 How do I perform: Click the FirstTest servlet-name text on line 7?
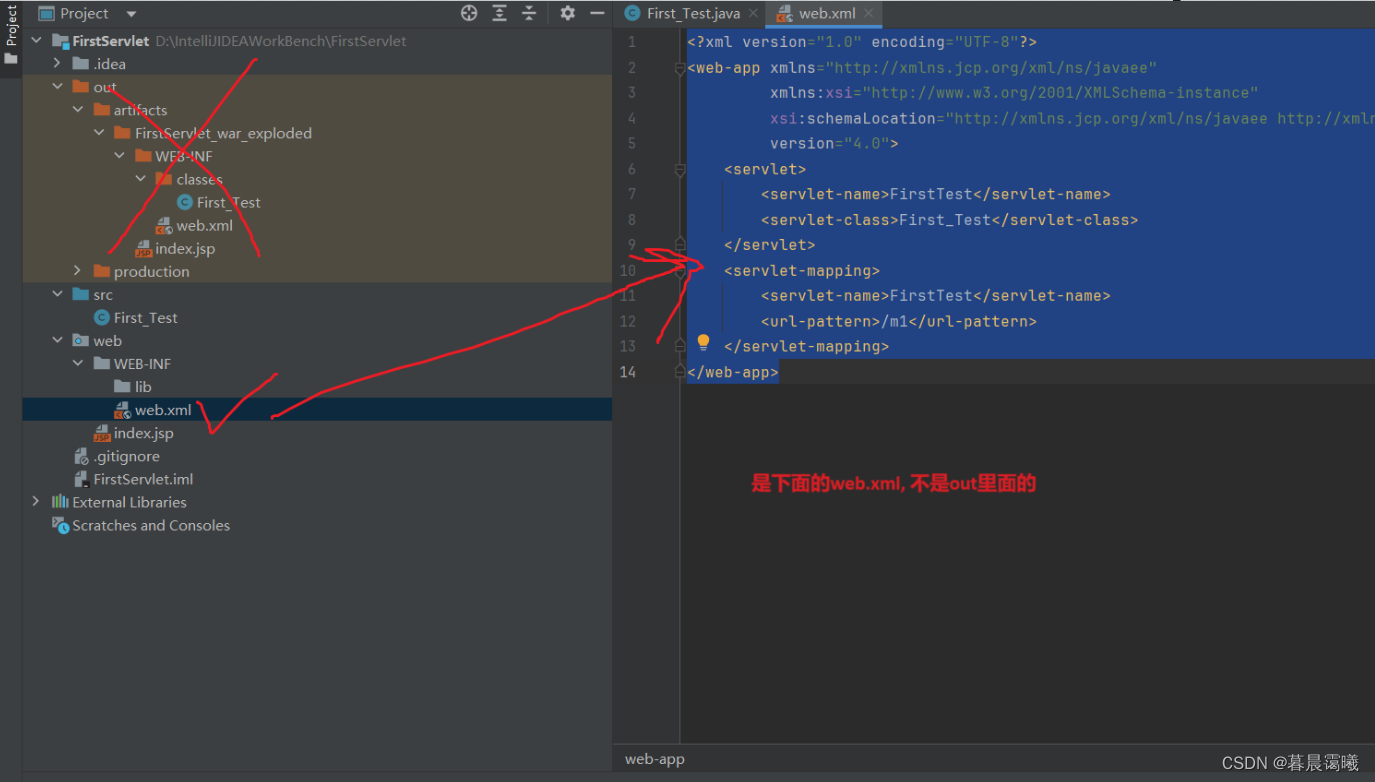coord(931,194)
